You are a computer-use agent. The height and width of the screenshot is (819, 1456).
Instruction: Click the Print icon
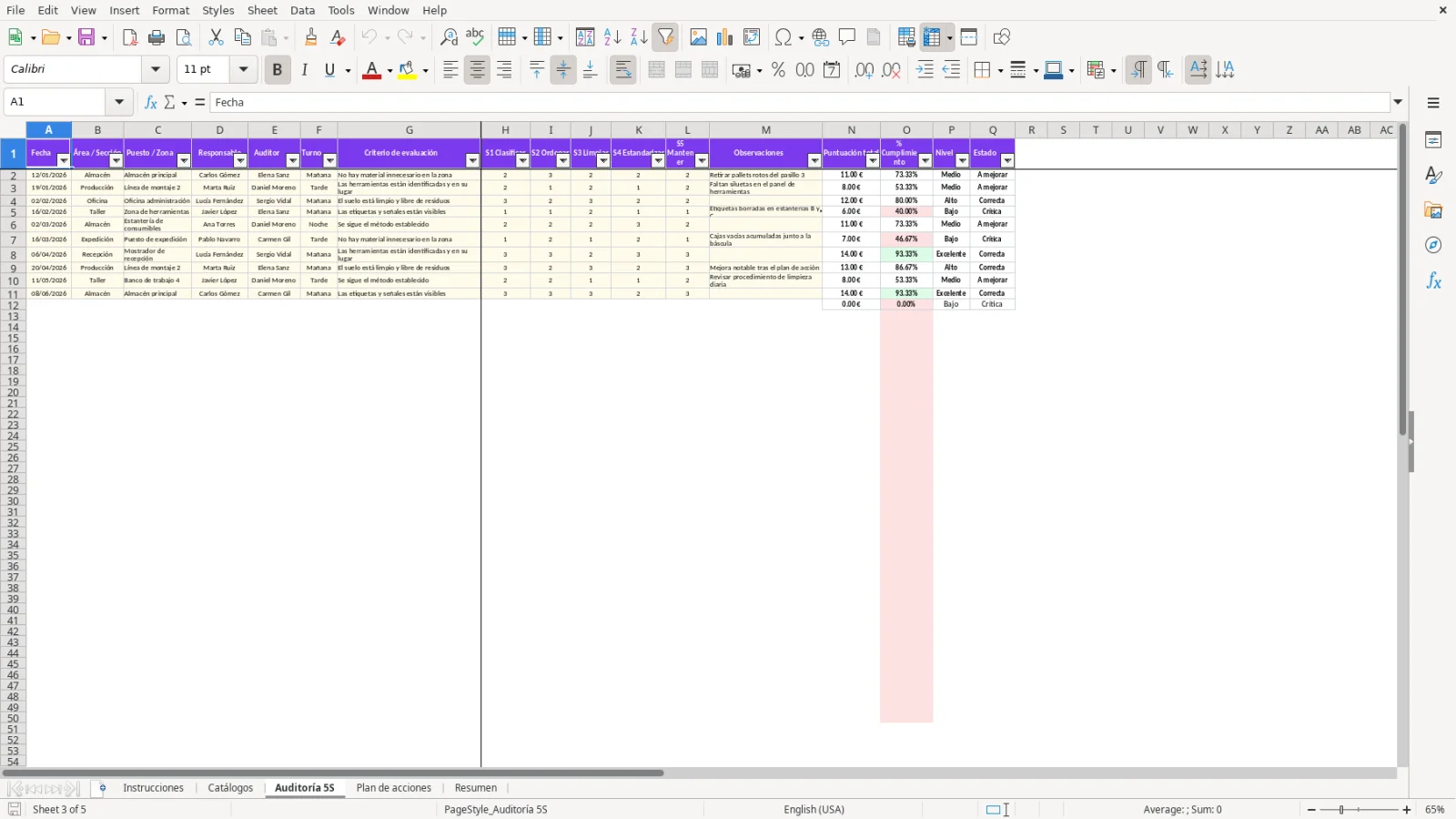pos(157,37)
